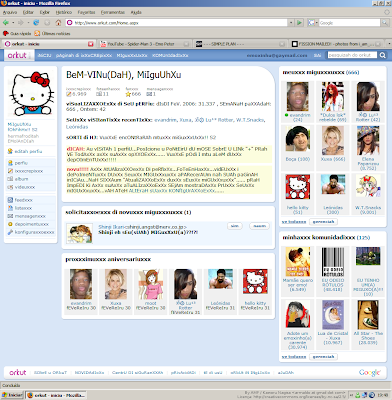Viewport: 392px width, 400px height.
Task: Open the Back button history dropdown arrow
Action: coord(13,23)
